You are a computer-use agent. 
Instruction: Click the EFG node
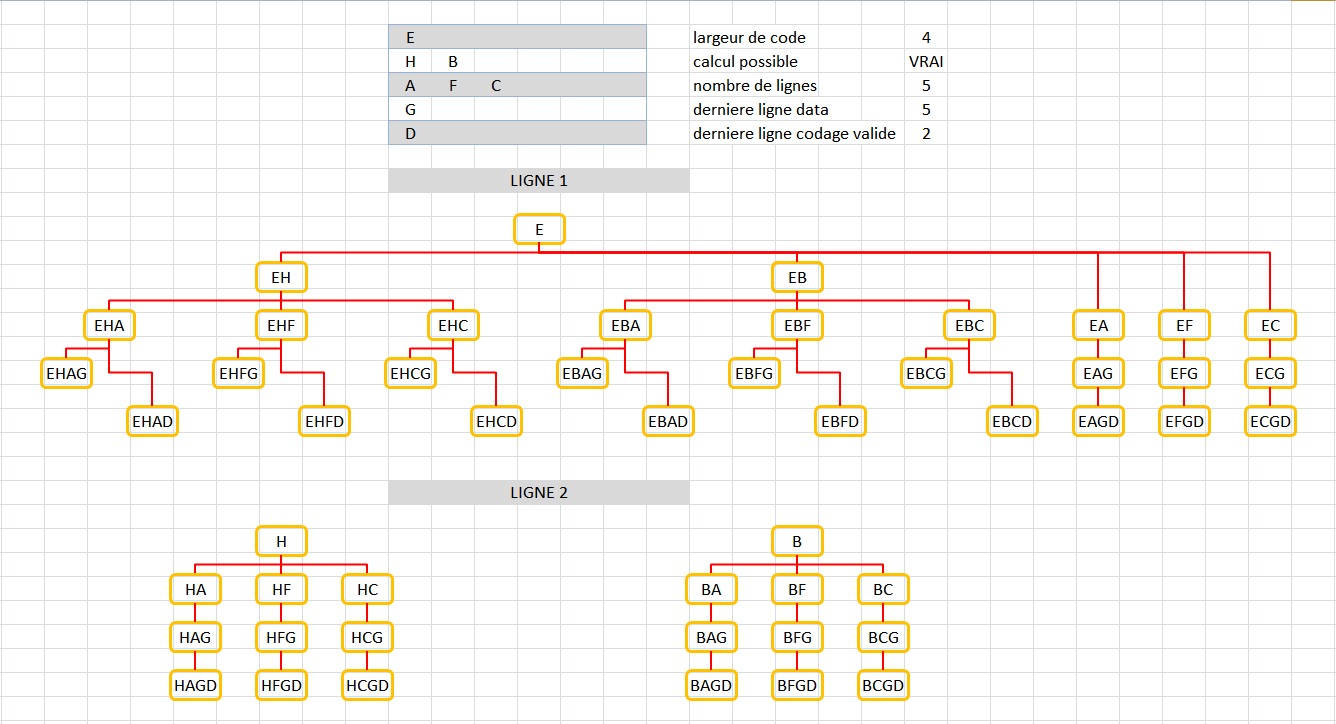coord(1184,373)
